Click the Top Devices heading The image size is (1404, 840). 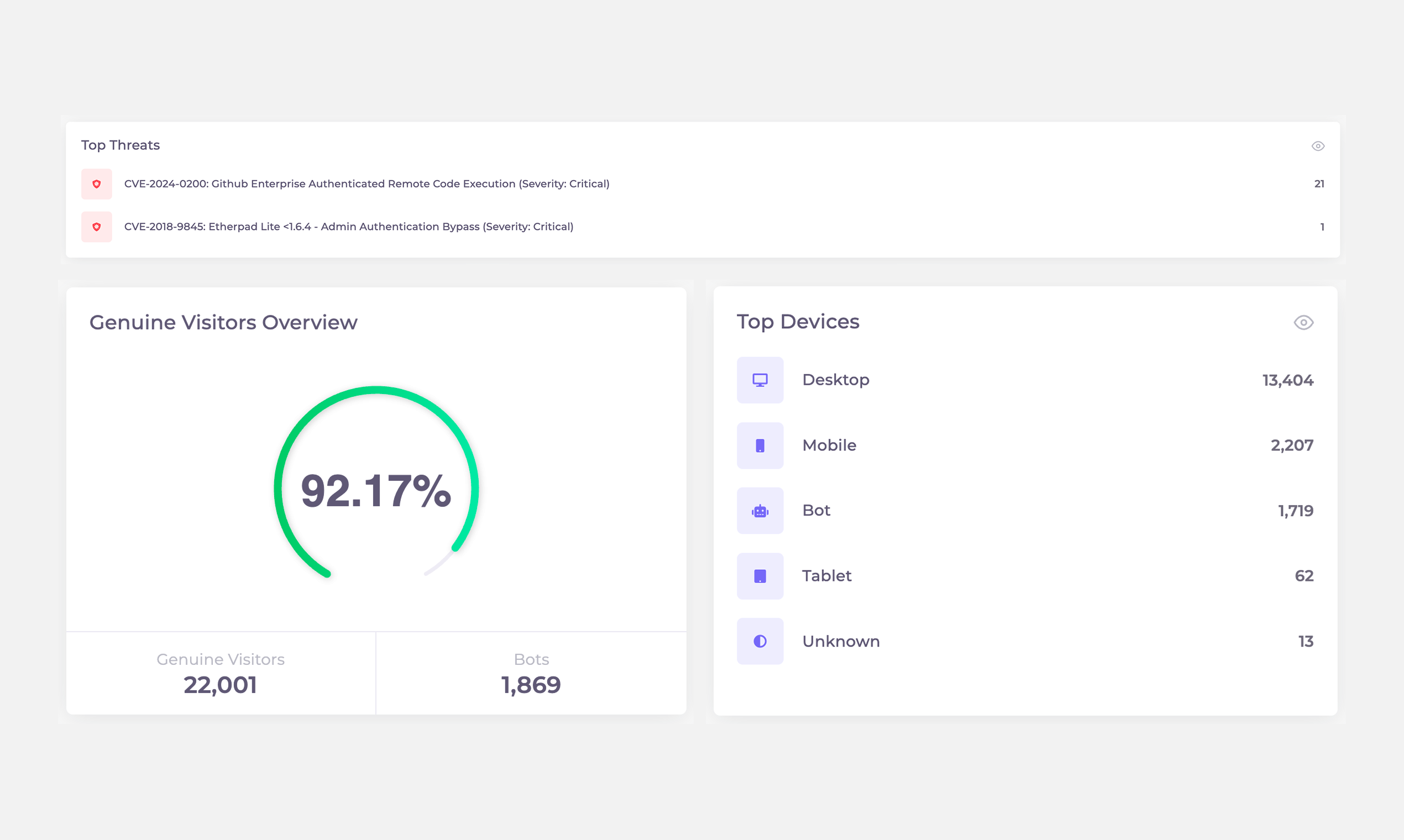click(x=798, y=322)
